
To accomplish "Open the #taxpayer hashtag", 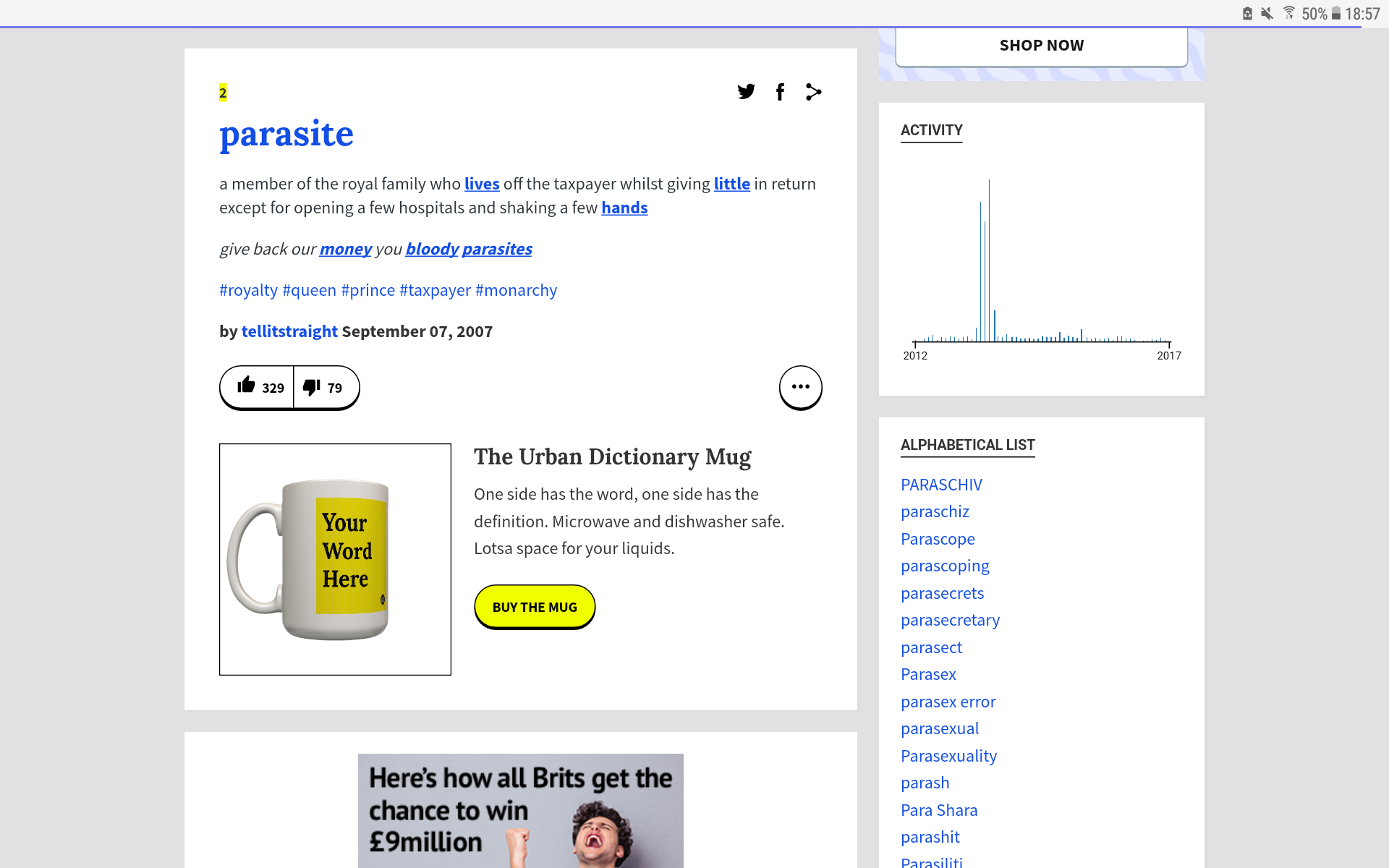I will (436, 290).
